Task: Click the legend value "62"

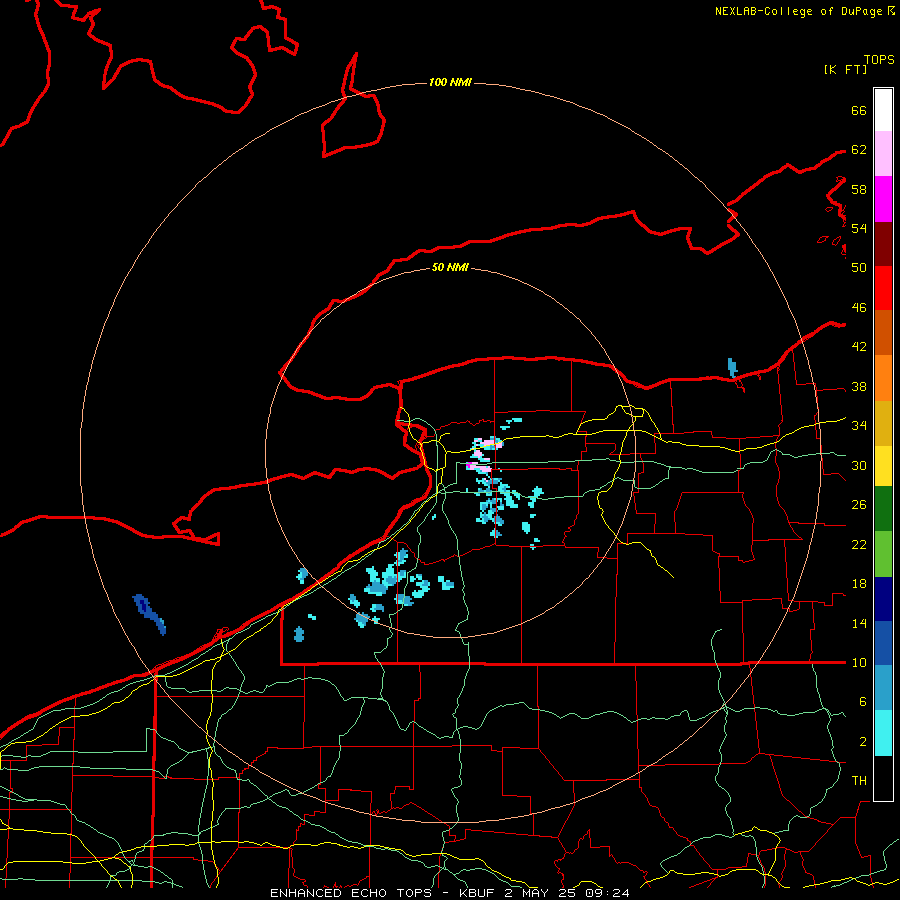Action: point(859,150)
